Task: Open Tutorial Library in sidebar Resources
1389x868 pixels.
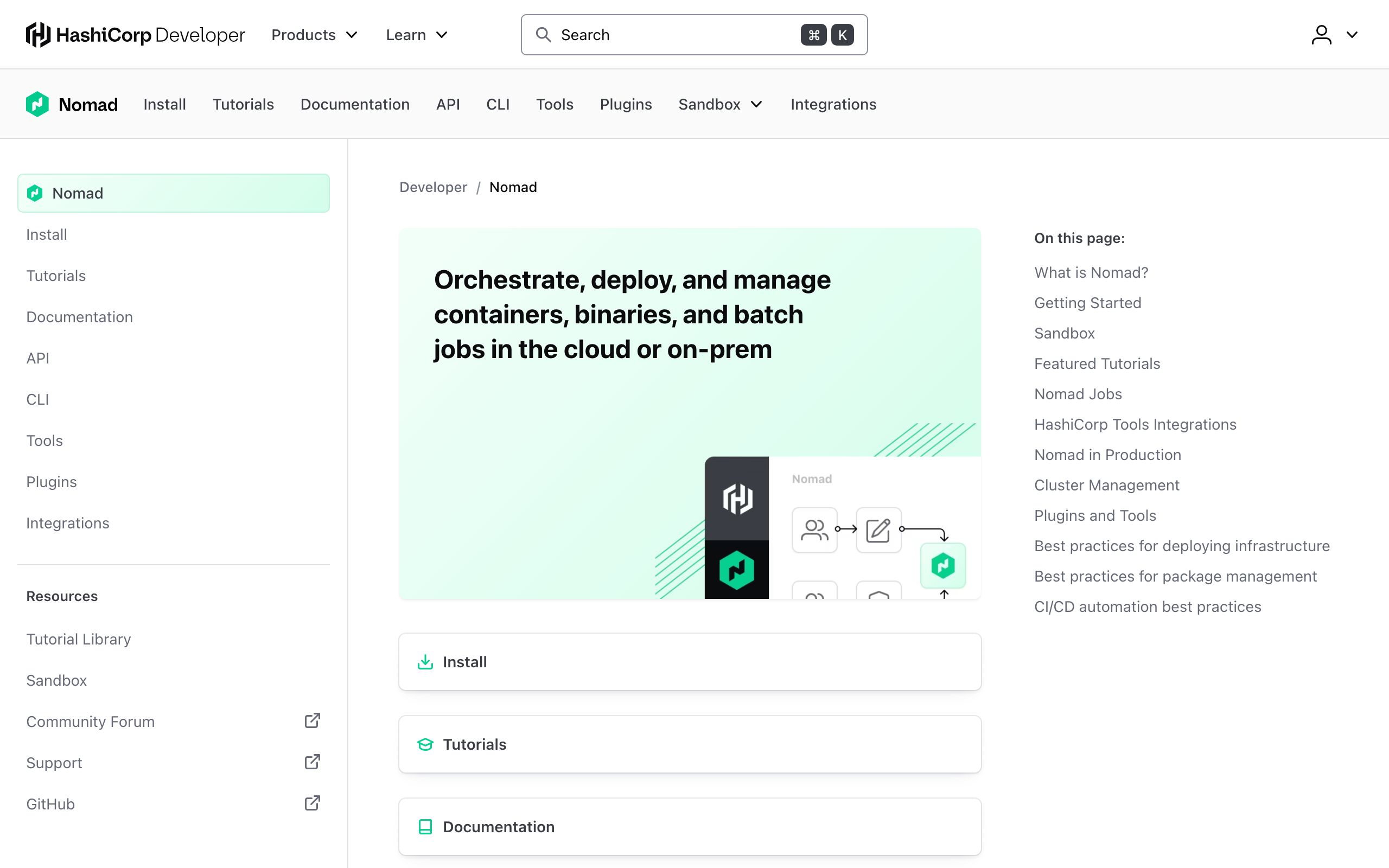Action: pyautogui.click(x=79, y=639)
